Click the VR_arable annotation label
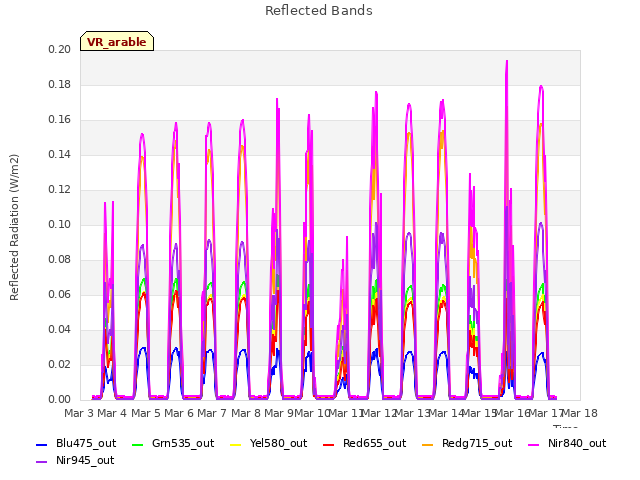The height and width of the screenshot is (480, 640). click(x=117, y=42)
